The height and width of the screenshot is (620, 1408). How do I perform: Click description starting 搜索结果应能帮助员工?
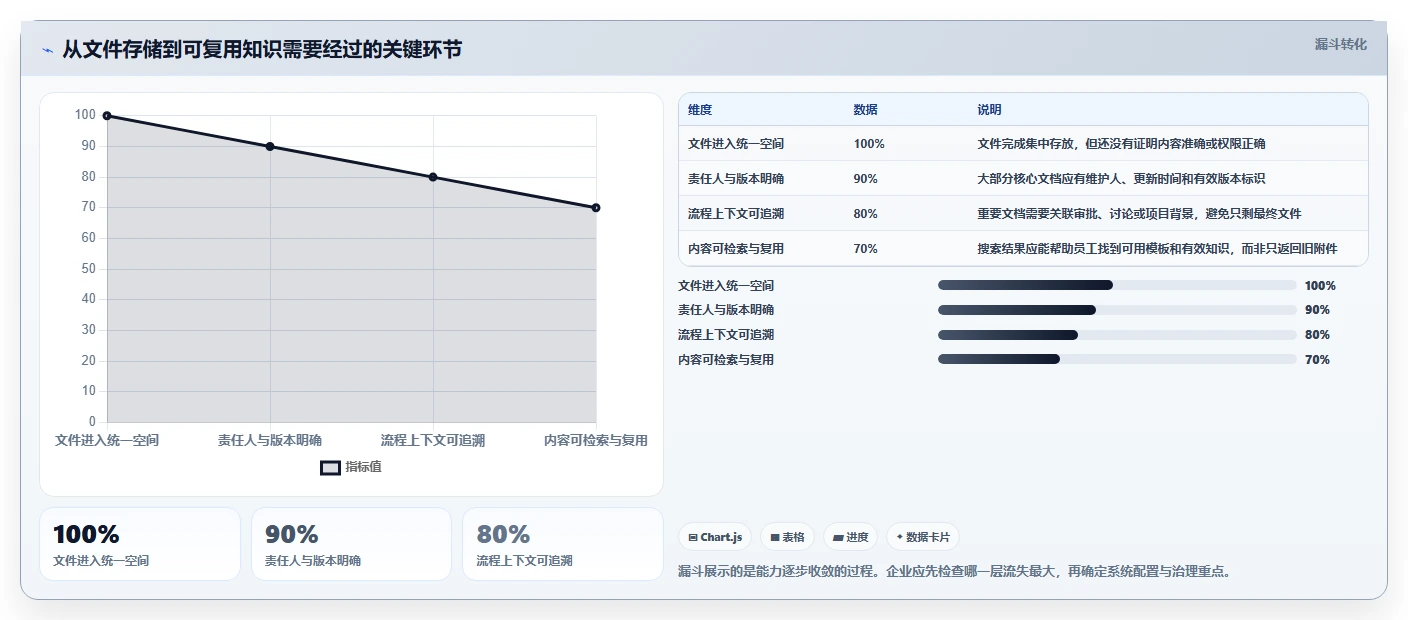point(1158,249)
